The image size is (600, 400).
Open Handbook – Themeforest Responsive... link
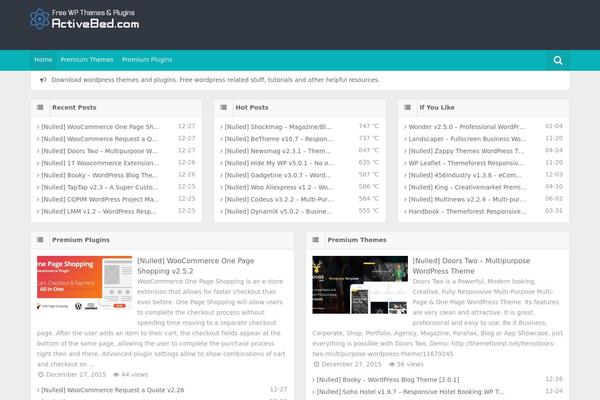pyautogui.click(x=467, y=212)
